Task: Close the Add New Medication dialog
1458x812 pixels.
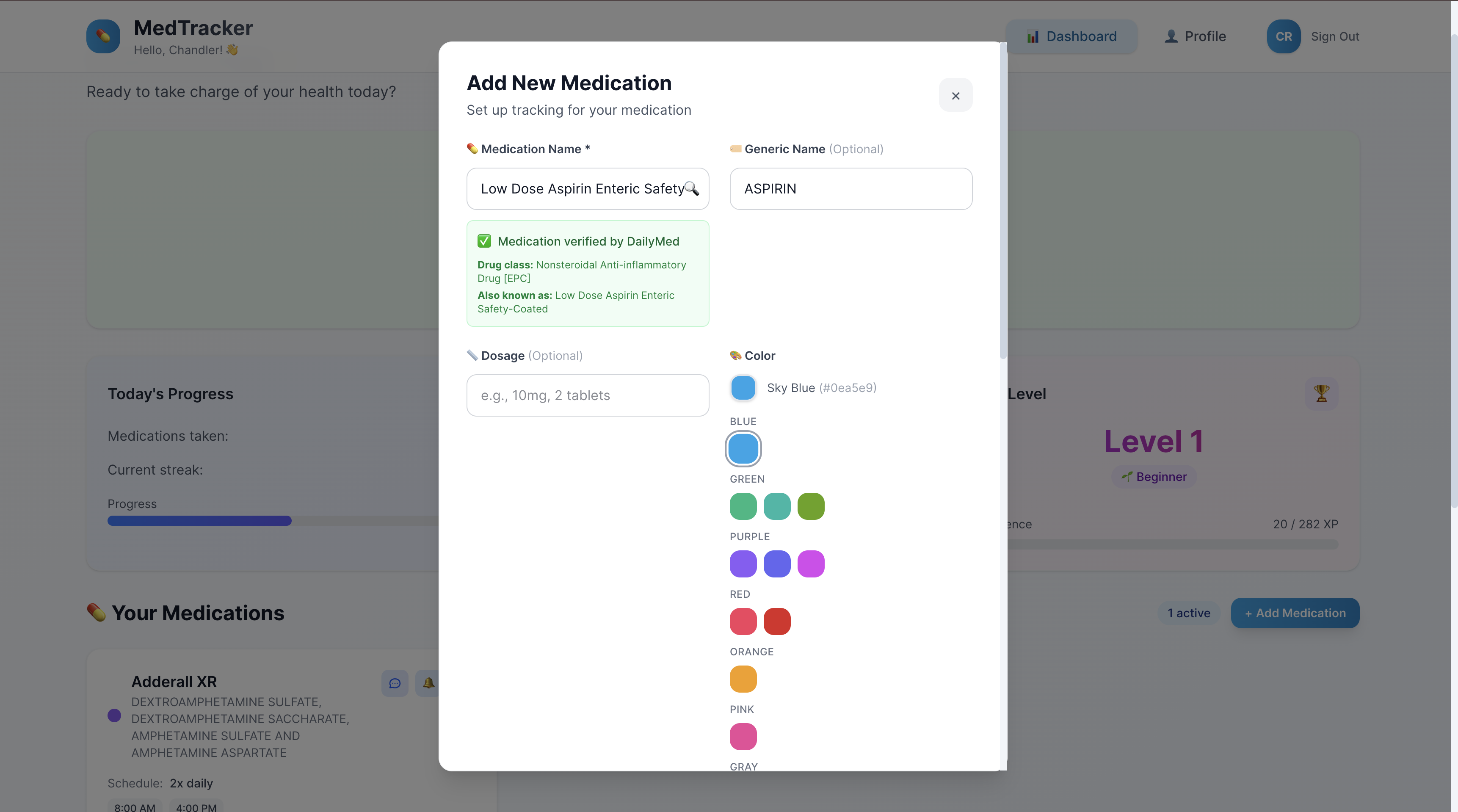Action: tap(955, 95)
